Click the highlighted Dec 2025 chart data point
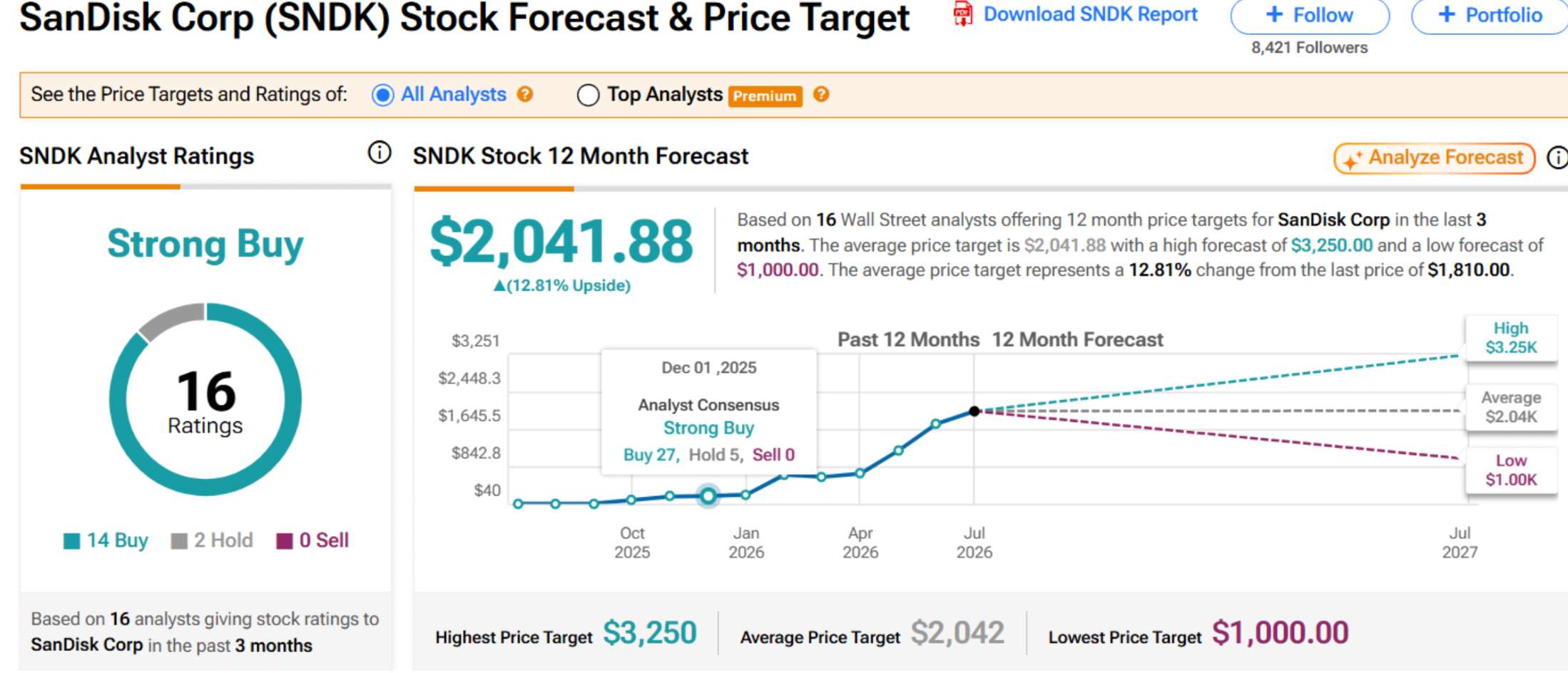The image size is (1568, 673). [x=708, y=495]
